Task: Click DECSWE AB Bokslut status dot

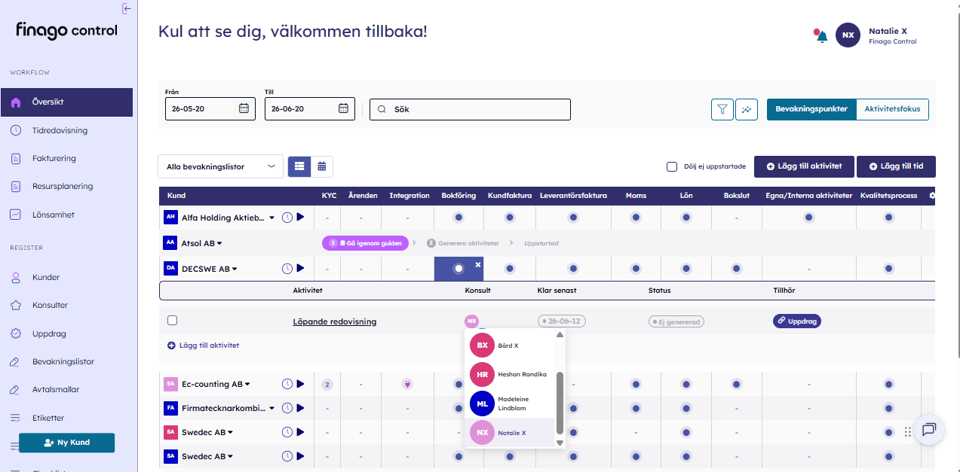Action: tap(735, 268)
